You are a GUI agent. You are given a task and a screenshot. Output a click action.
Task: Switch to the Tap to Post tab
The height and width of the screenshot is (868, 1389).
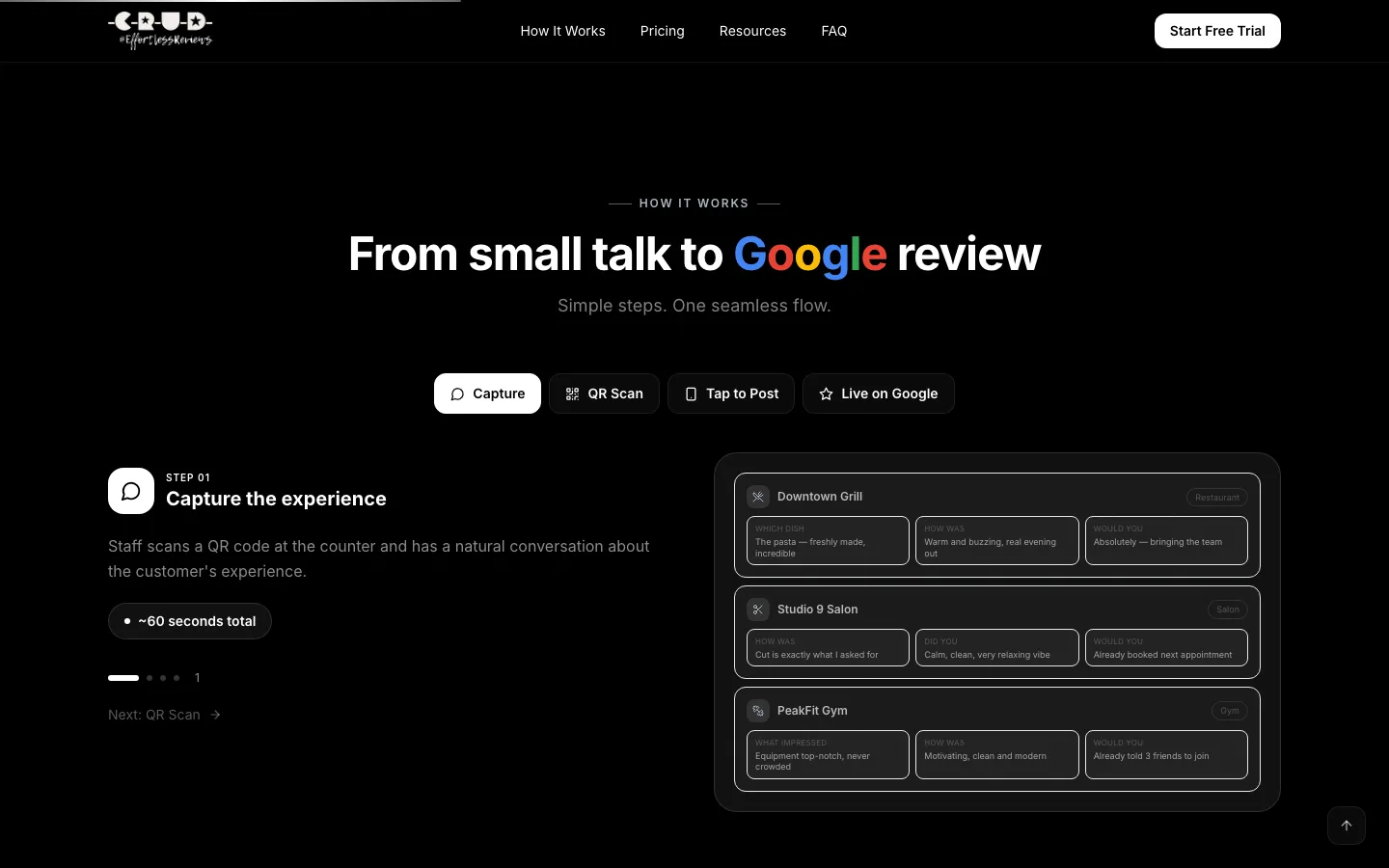point(731,393)
